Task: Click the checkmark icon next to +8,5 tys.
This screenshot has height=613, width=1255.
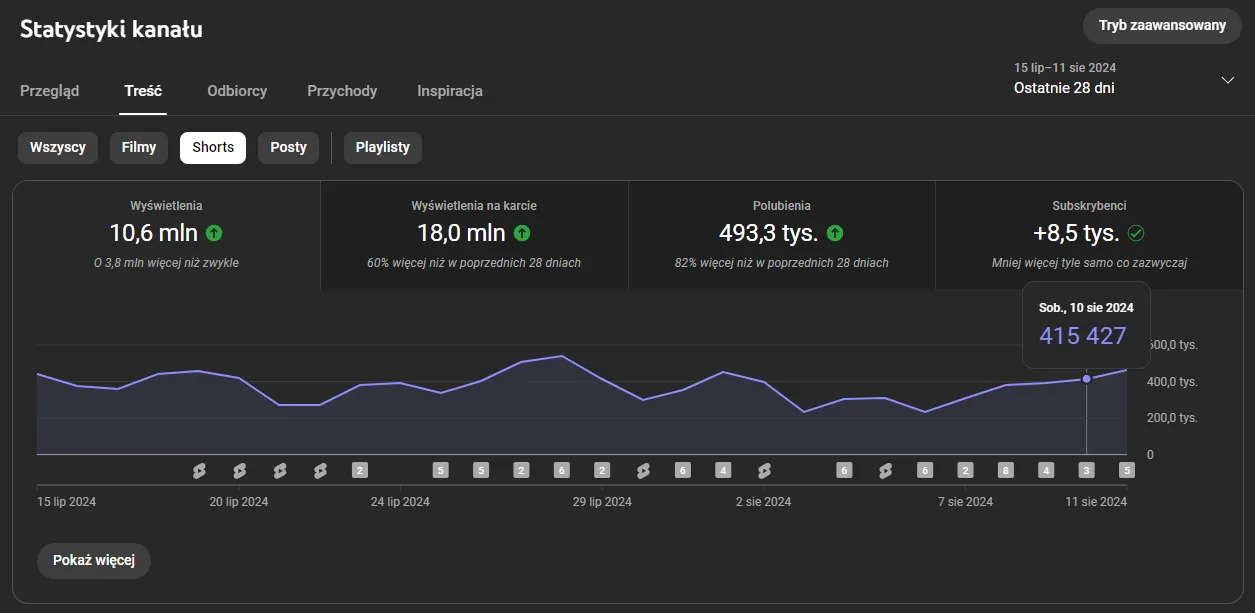Action: tap(1135, 233)
